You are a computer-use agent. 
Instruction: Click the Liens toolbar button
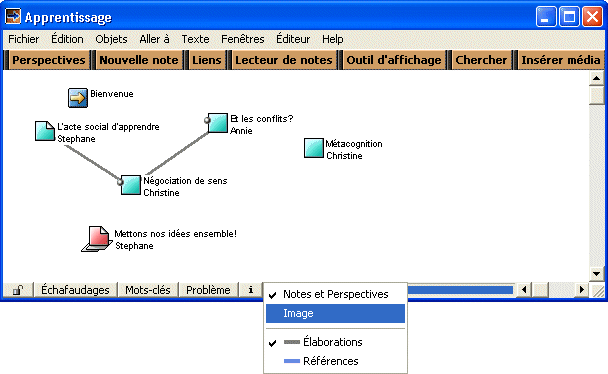click(207, 60)
